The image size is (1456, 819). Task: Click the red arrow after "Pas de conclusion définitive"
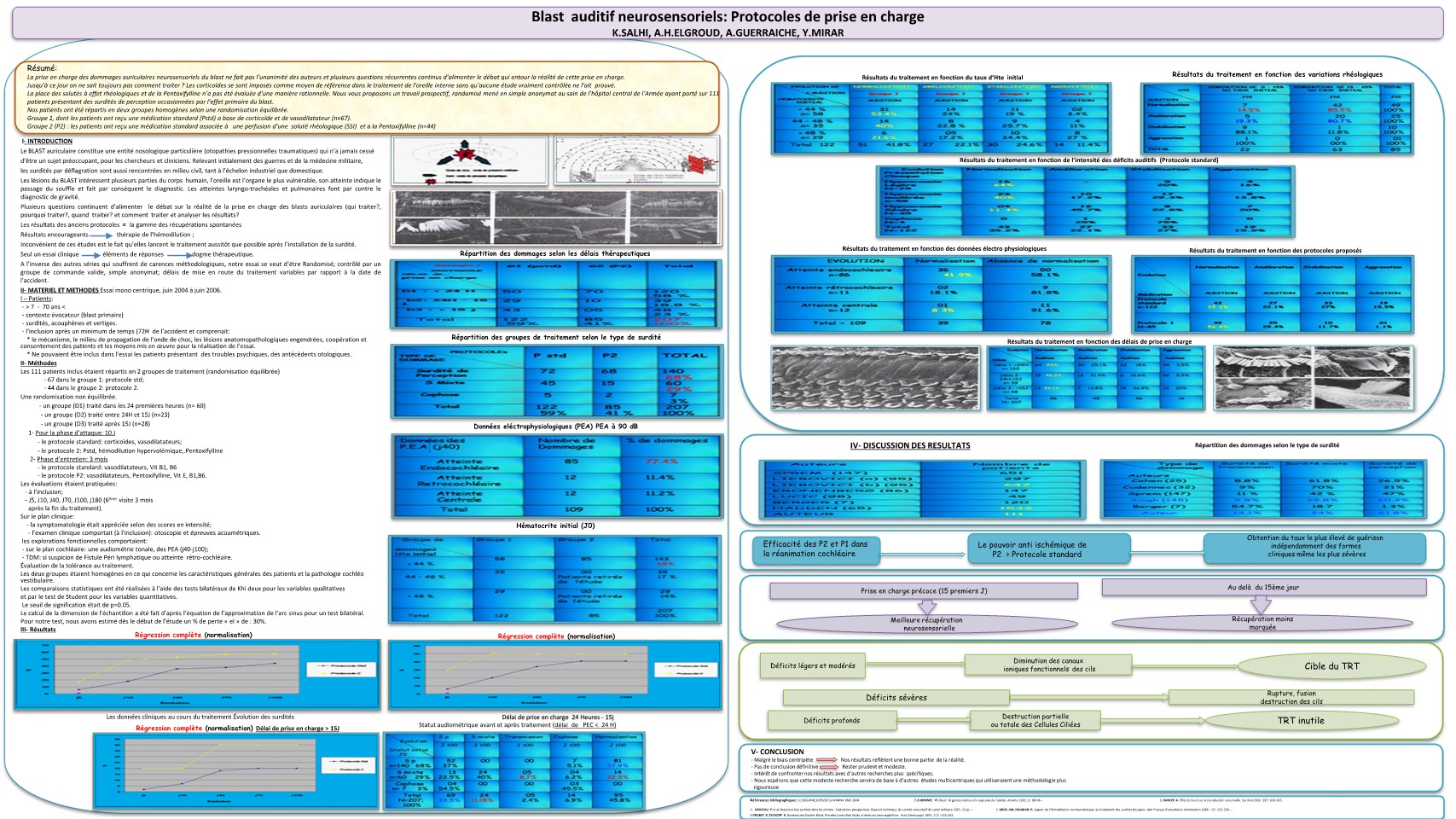828,767
